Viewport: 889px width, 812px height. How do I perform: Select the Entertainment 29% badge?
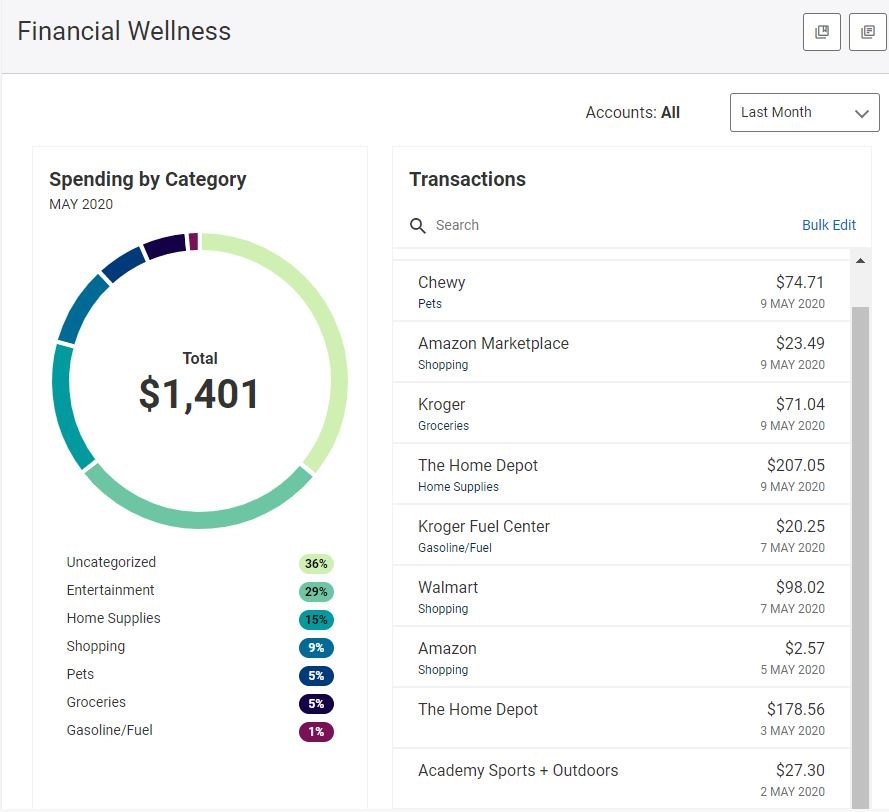coord(316,591)
